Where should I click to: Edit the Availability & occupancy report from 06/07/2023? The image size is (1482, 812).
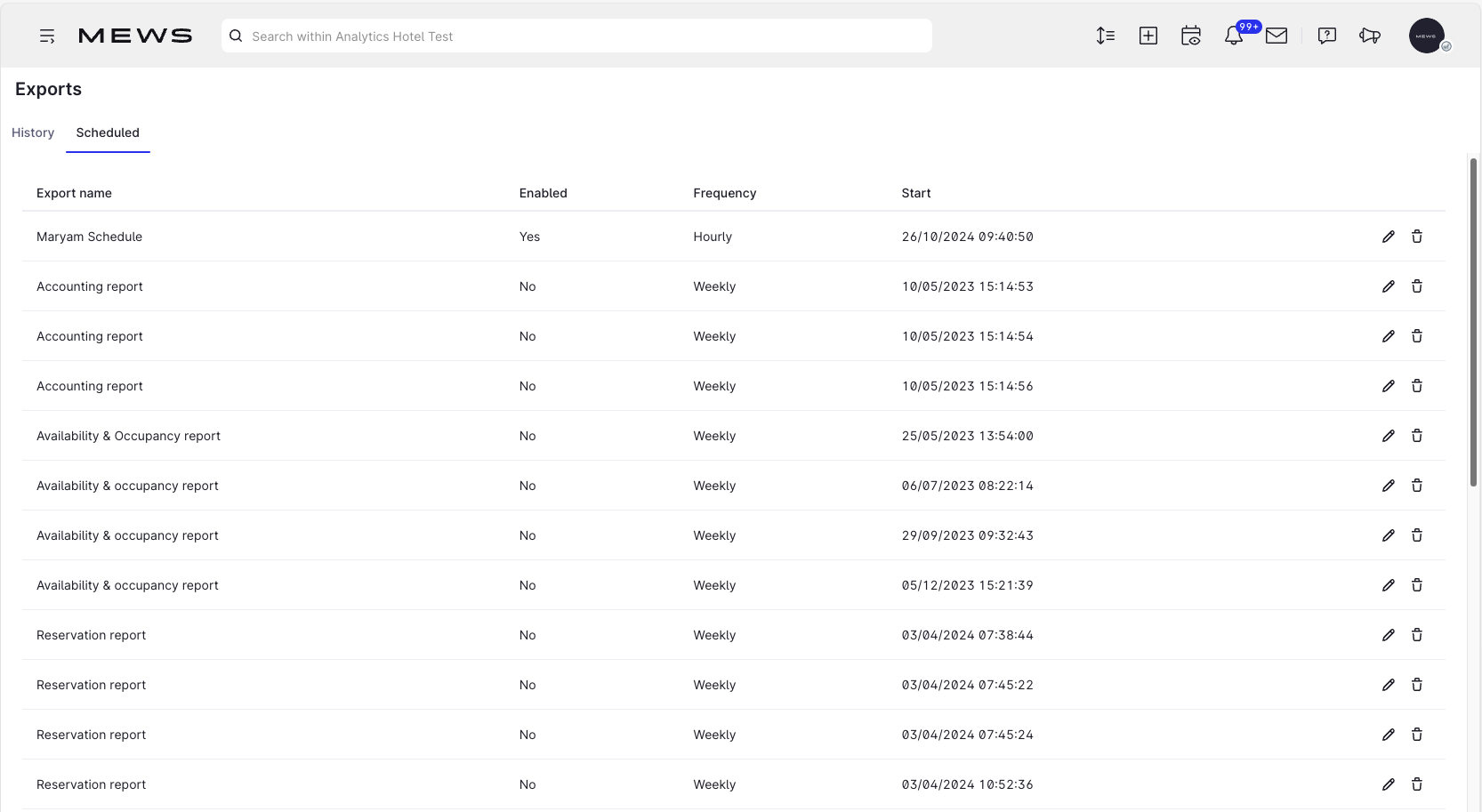(1389, 486)
